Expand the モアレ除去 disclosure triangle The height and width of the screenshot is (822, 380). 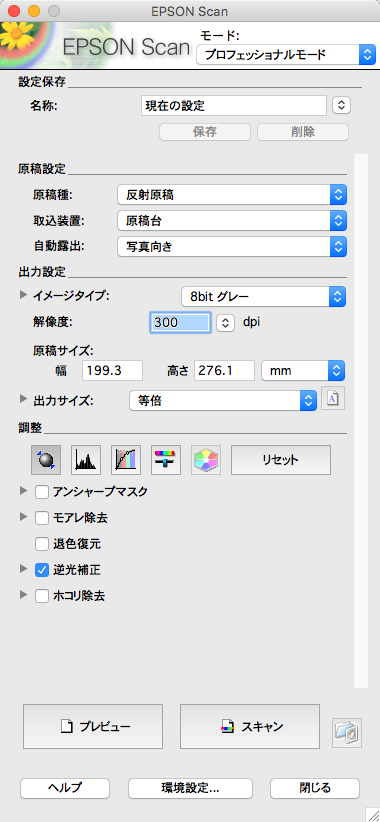point(23,516)
